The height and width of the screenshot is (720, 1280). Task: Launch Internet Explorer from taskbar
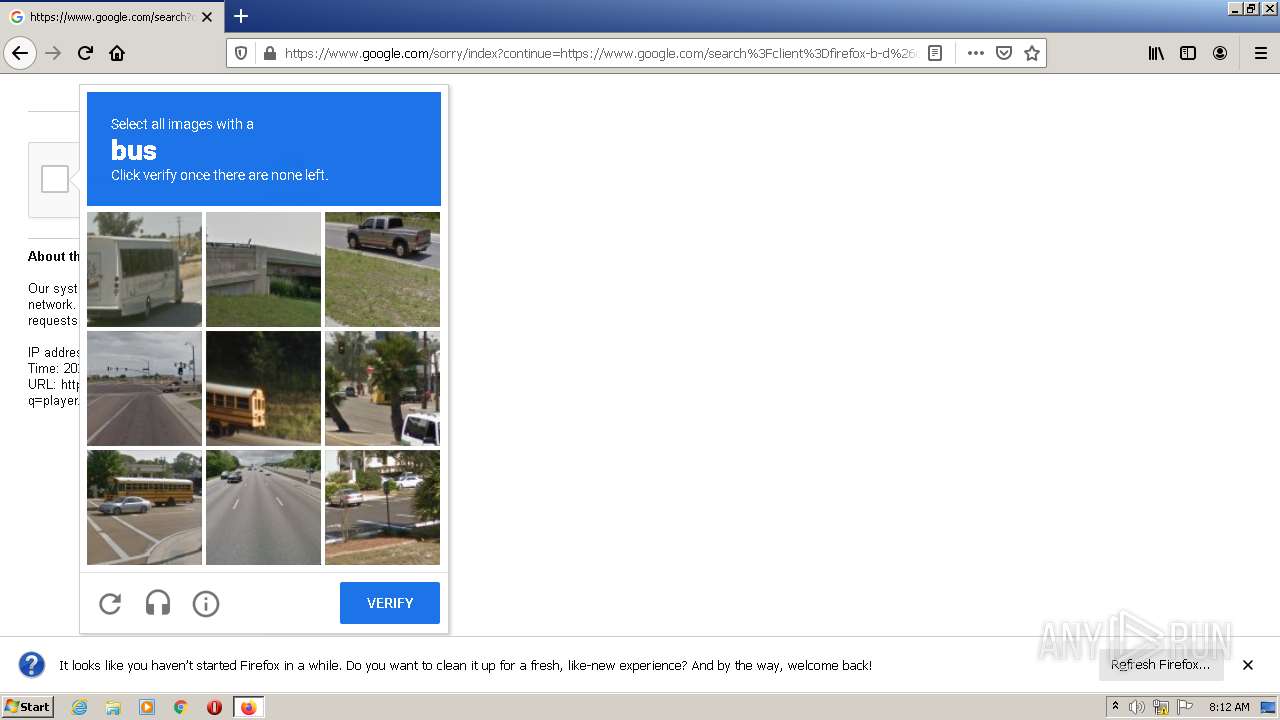[80, 707]
